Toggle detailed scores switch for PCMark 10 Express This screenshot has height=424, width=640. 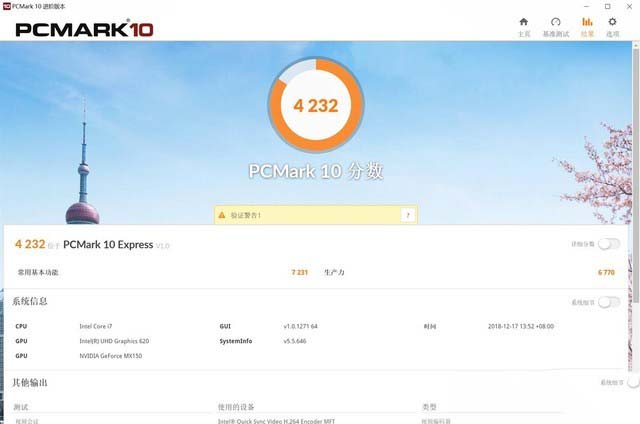pyautogui.click(x=609, y=244)
